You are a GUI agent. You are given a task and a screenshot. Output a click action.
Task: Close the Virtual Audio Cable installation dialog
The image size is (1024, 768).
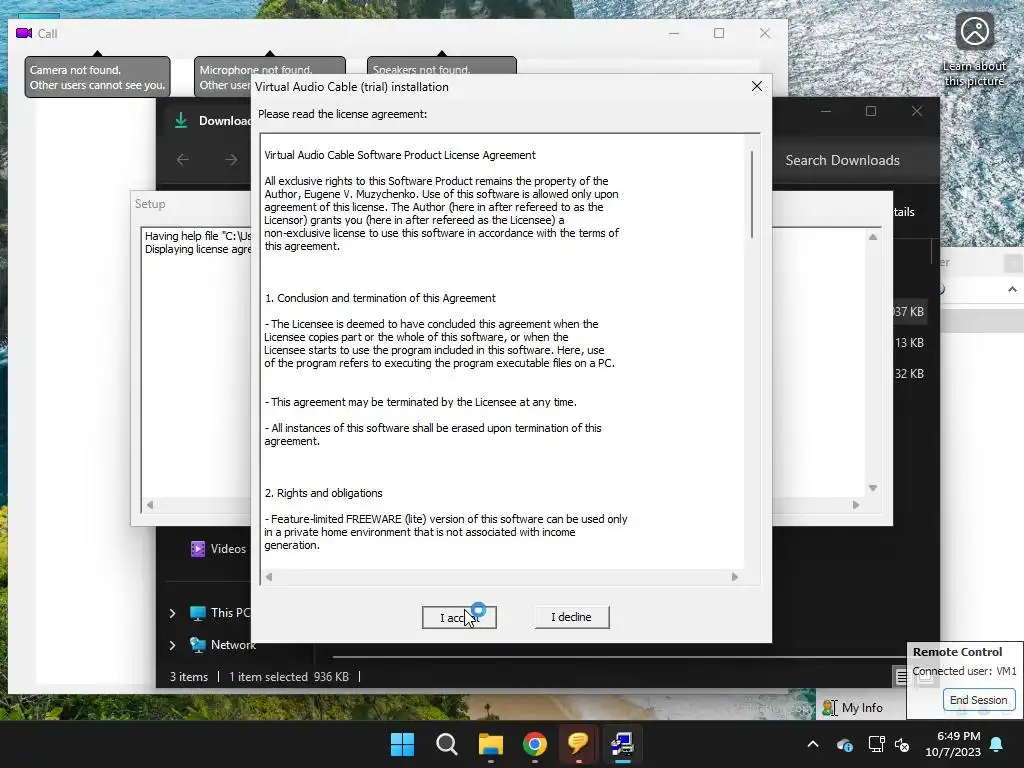coord(756,86)
